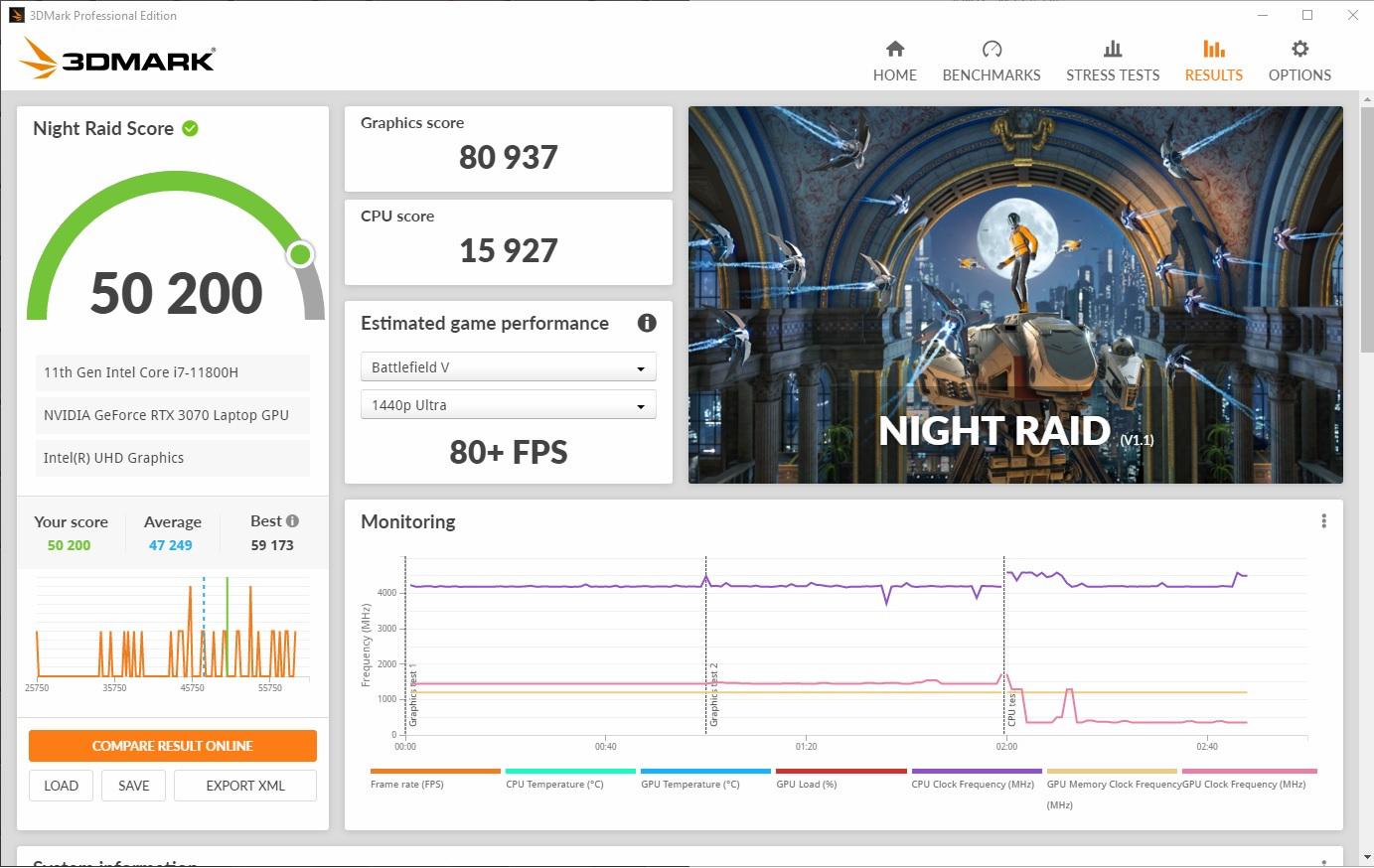Click the green validated-score checkmark icon

tap(191, 128)
